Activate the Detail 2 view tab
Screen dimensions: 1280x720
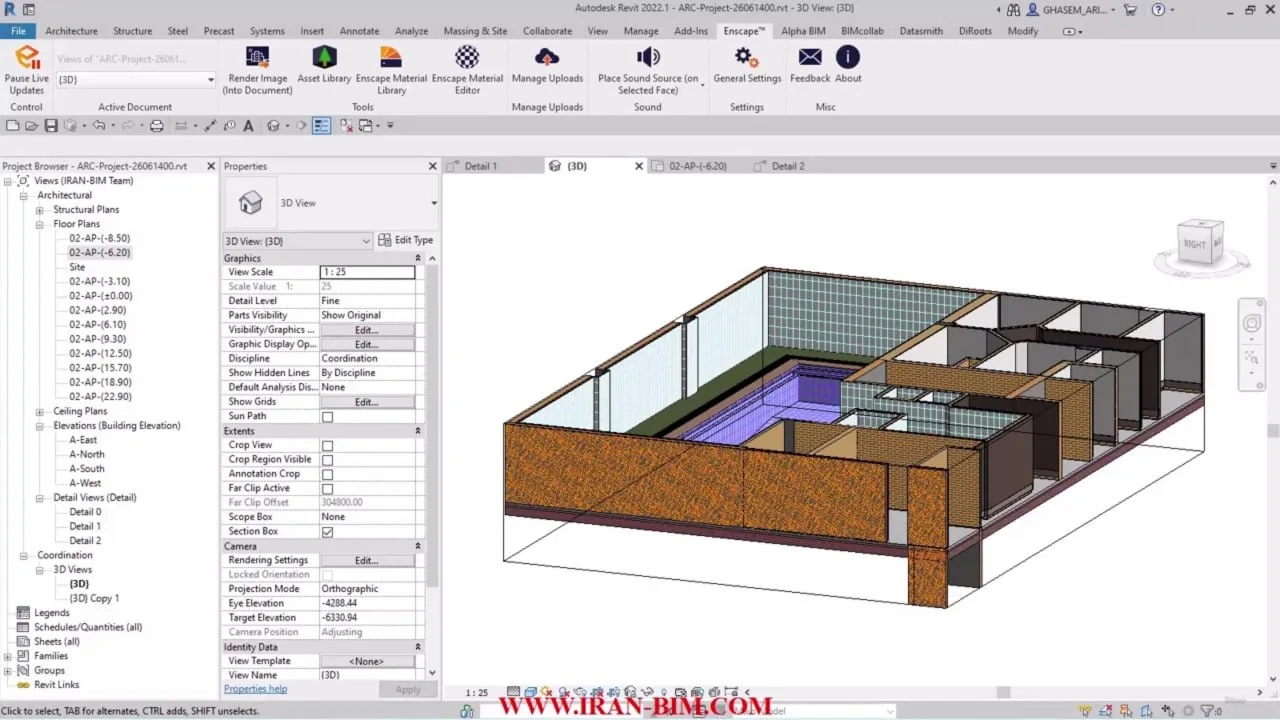coord(787,166)
